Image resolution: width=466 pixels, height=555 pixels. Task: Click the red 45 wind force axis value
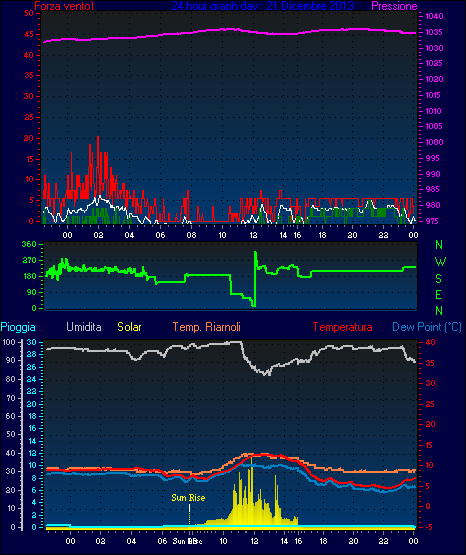pos(29,34)
